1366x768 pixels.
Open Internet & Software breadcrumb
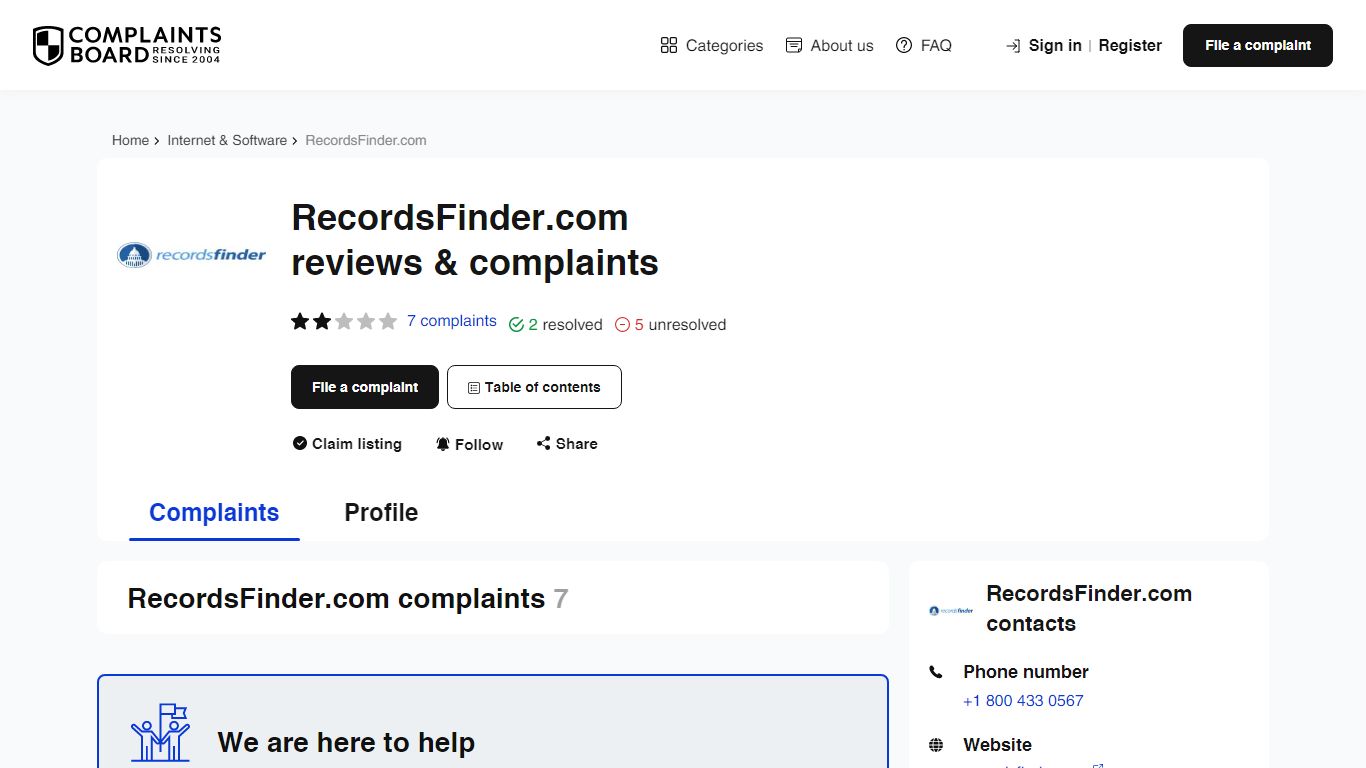227,141
